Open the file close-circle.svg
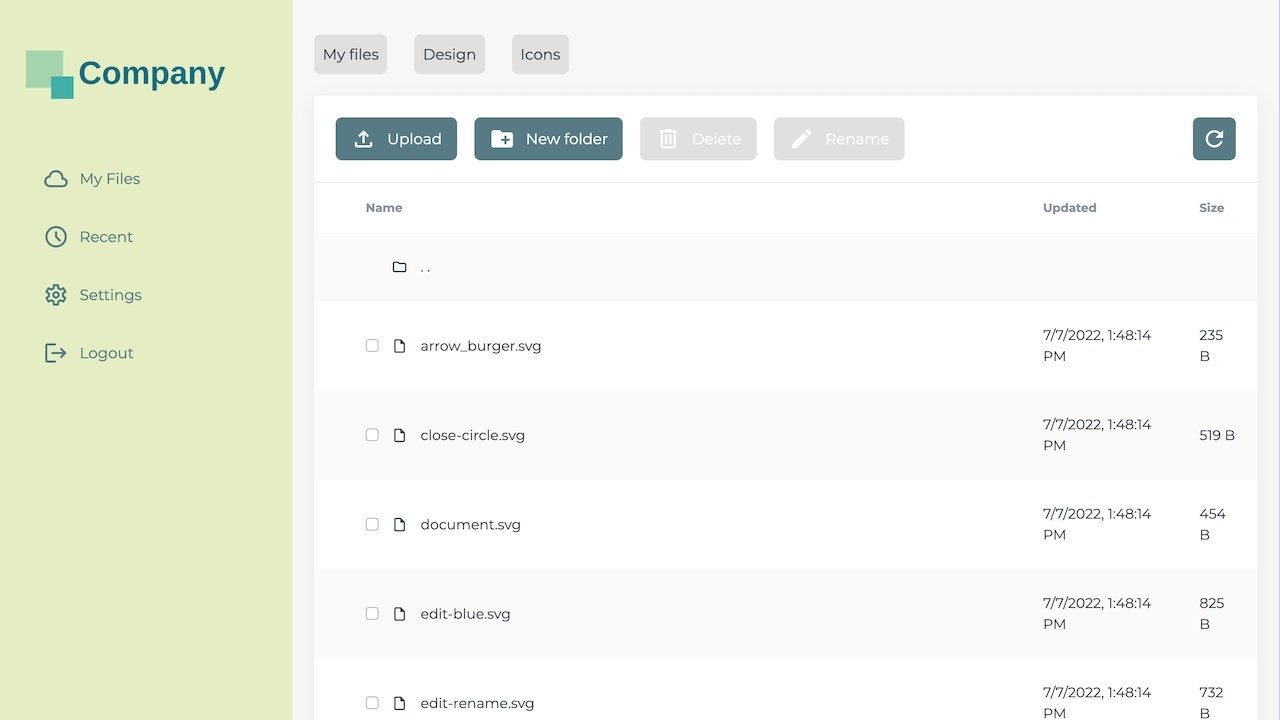 click(473, 435)
